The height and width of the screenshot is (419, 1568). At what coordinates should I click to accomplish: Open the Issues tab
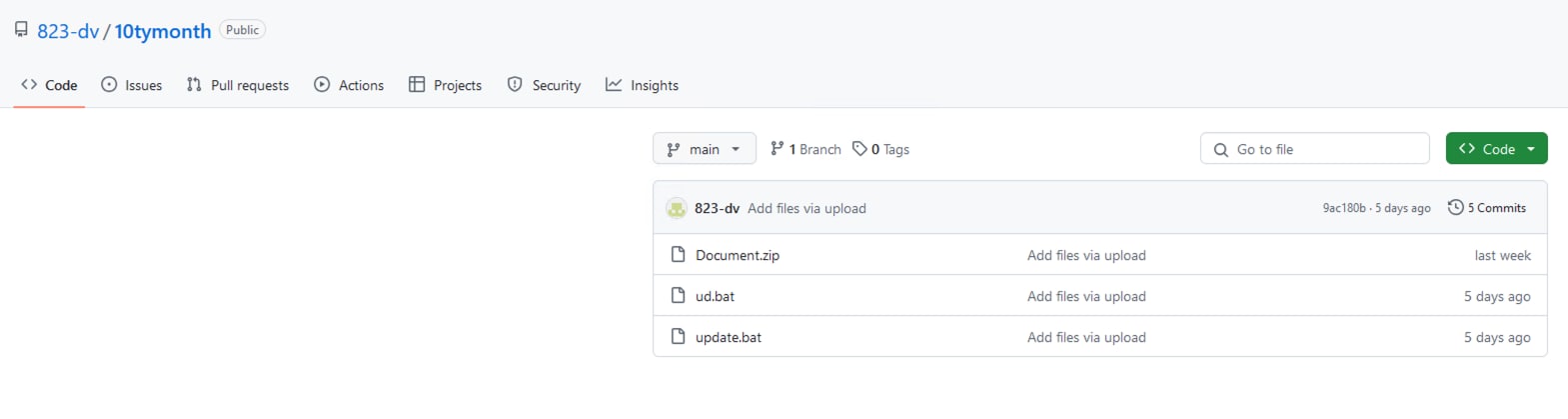pos(132,85)
